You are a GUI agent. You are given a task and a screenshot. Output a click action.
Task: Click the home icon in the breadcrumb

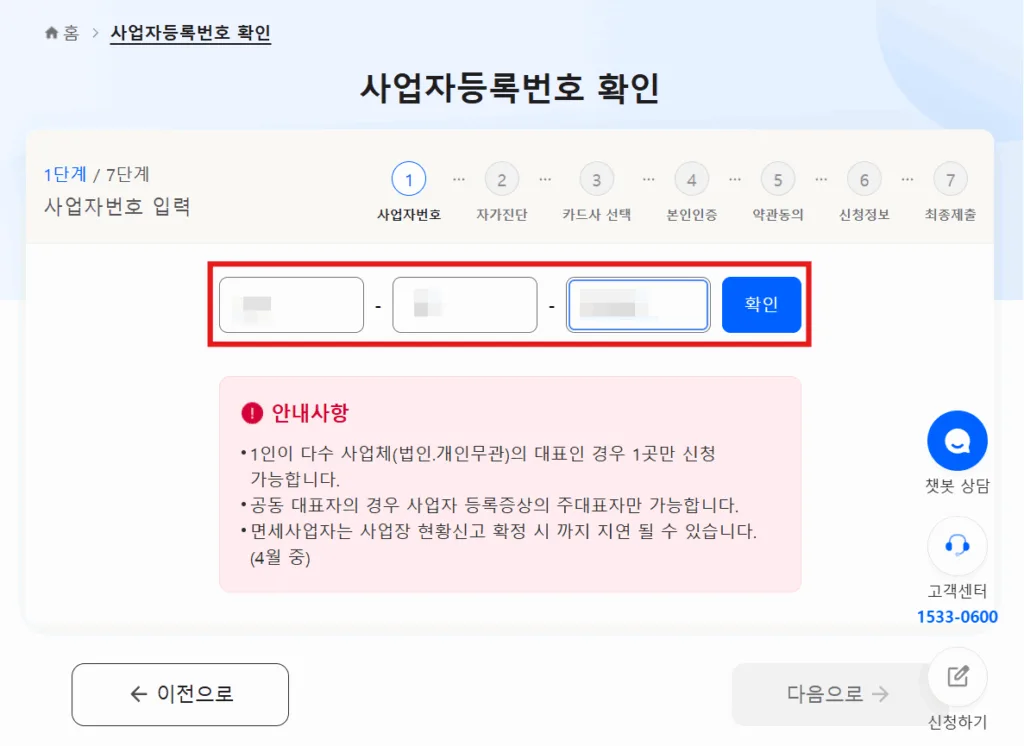pos(49,31)
